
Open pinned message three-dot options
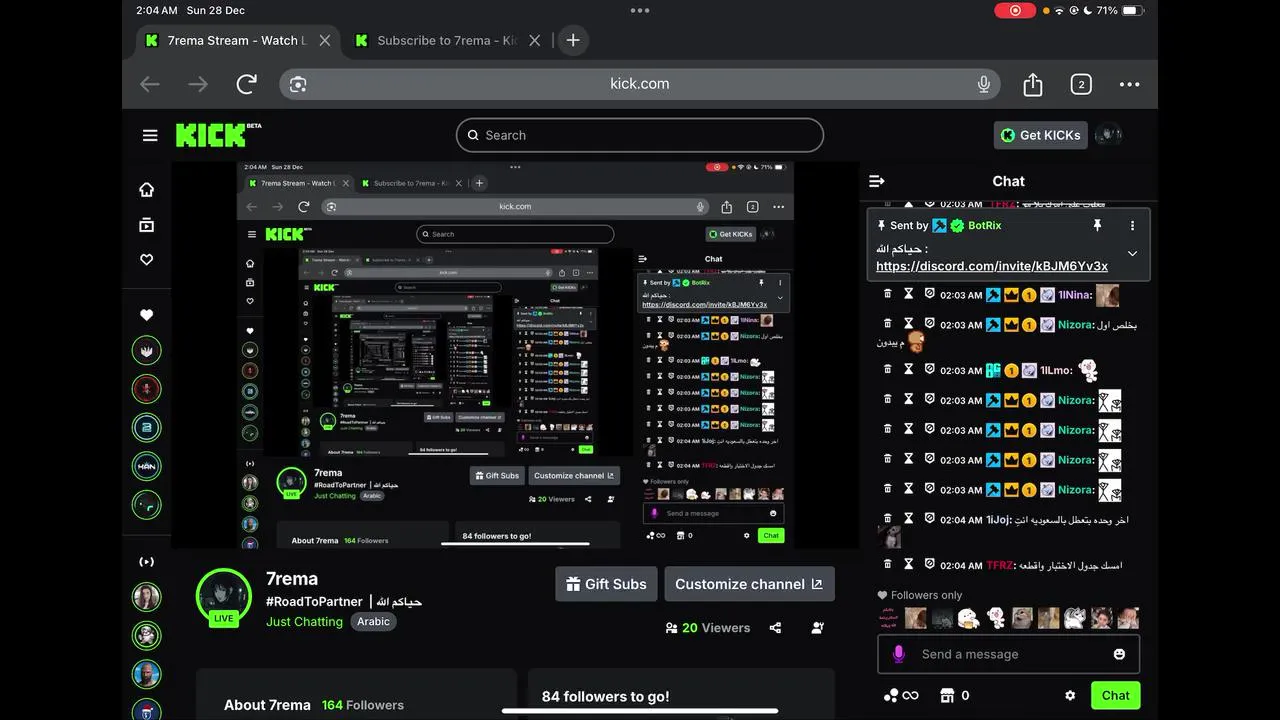tap(1132, 226)
